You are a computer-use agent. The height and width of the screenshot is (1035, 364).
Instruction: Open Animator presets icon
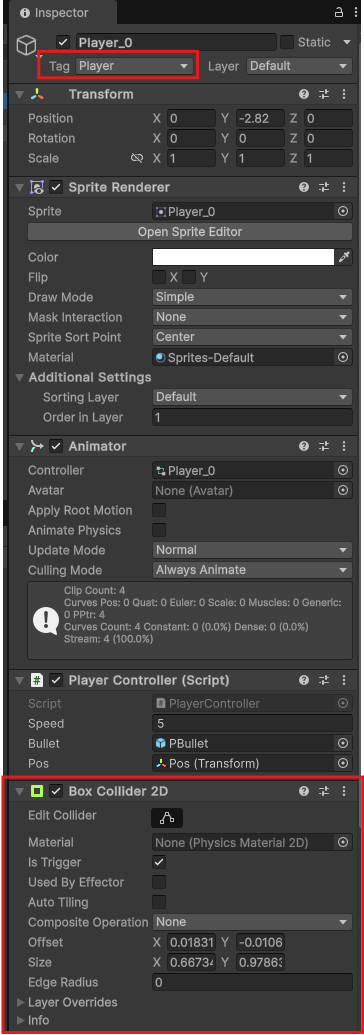click(324, 446)
